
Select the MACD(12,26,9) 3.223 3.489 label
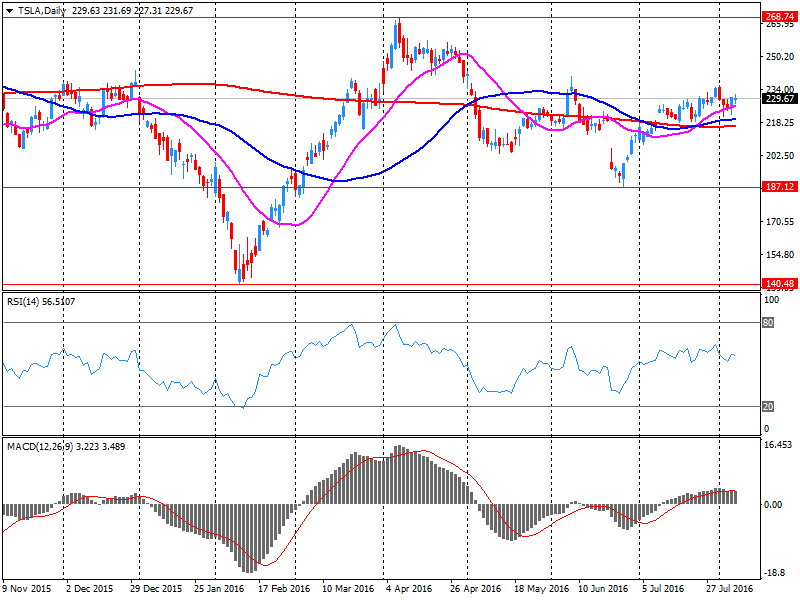(x=66, y=446)
